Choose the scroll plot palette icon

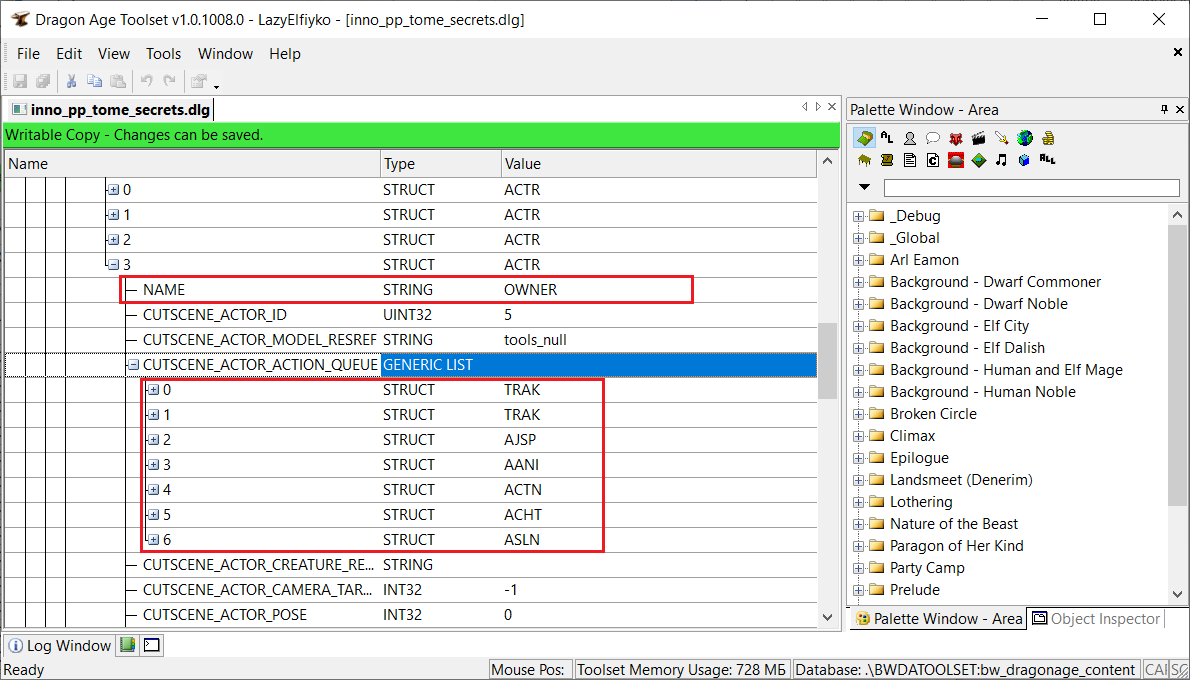click(x=887, y=160)
